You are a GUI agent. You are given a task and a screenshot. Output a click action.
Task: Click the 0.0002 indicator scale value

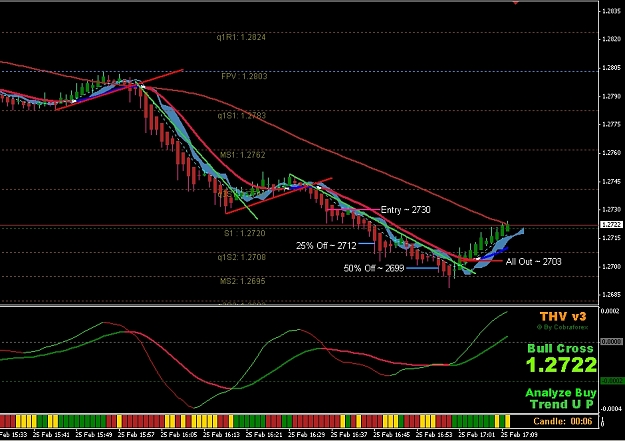(611, 311)
